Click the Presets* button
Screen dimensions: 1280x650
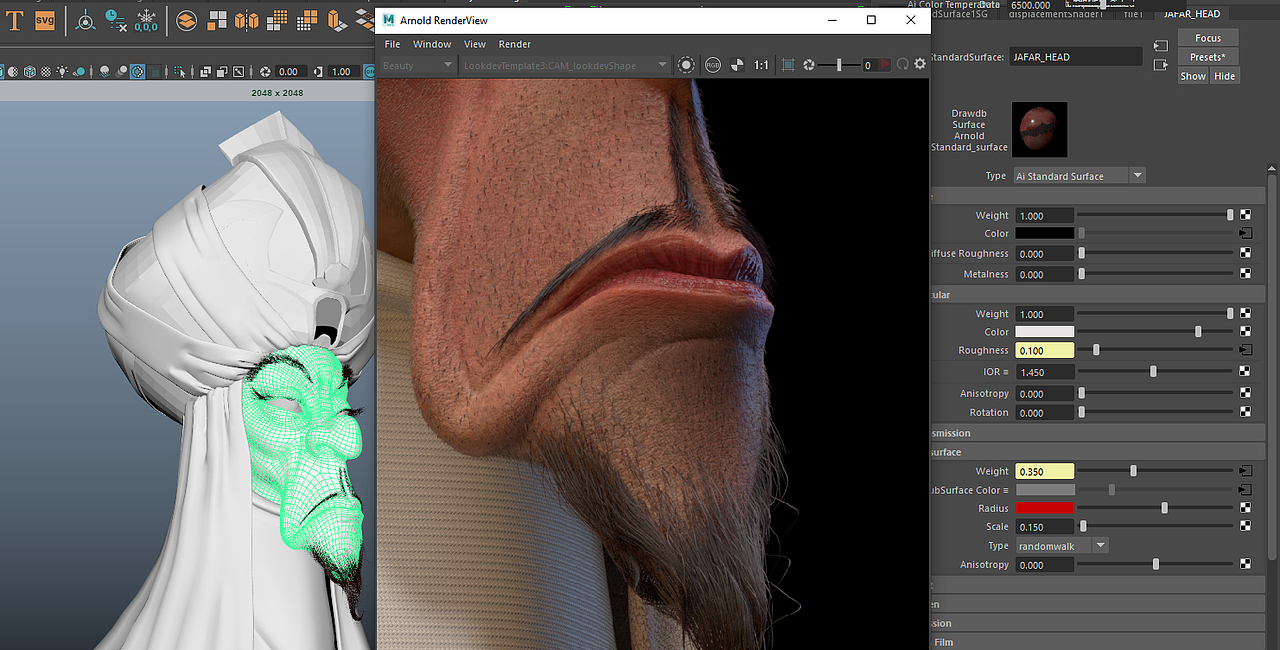click(1208, 57)
